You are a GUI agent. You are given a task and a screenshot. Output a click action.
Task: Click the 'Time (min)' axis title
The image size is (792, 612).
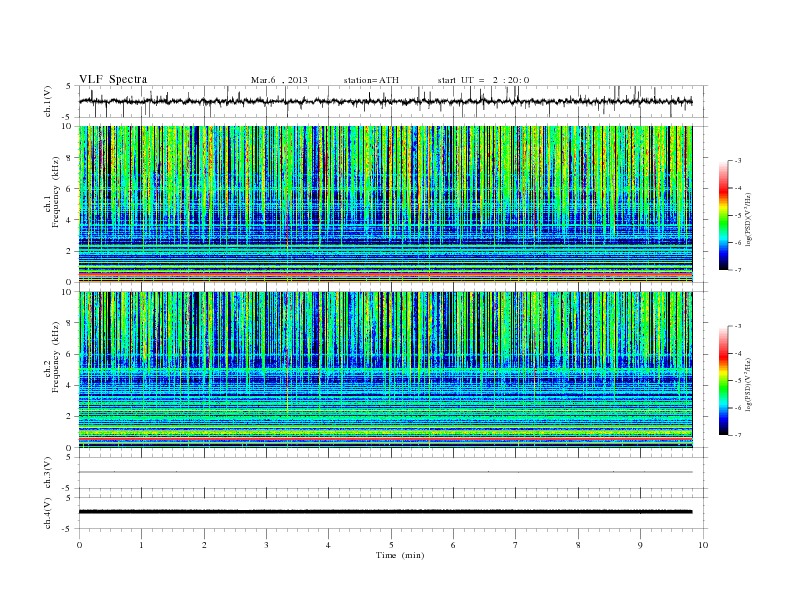(x=400, y=555)
